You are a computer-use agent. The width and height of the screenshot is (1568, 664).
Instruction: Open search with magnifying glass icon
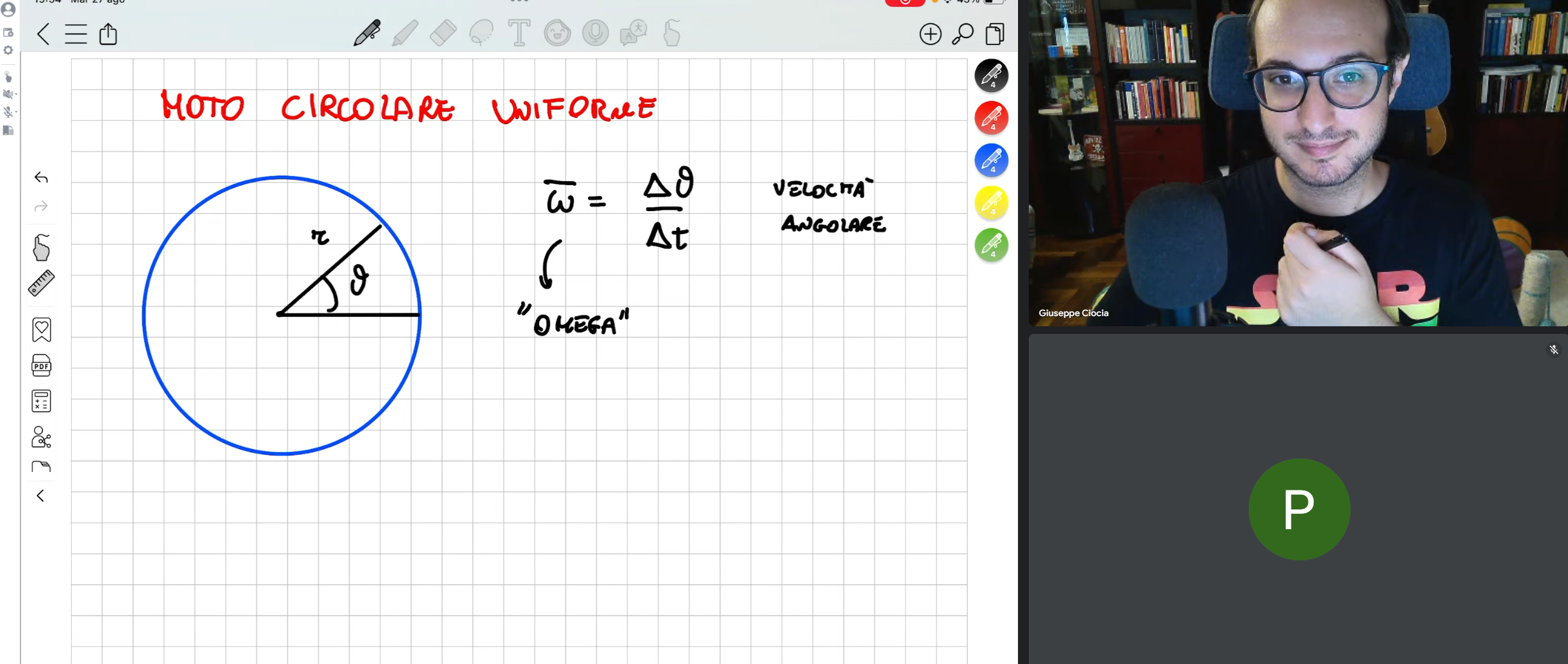tap(963, 34)
